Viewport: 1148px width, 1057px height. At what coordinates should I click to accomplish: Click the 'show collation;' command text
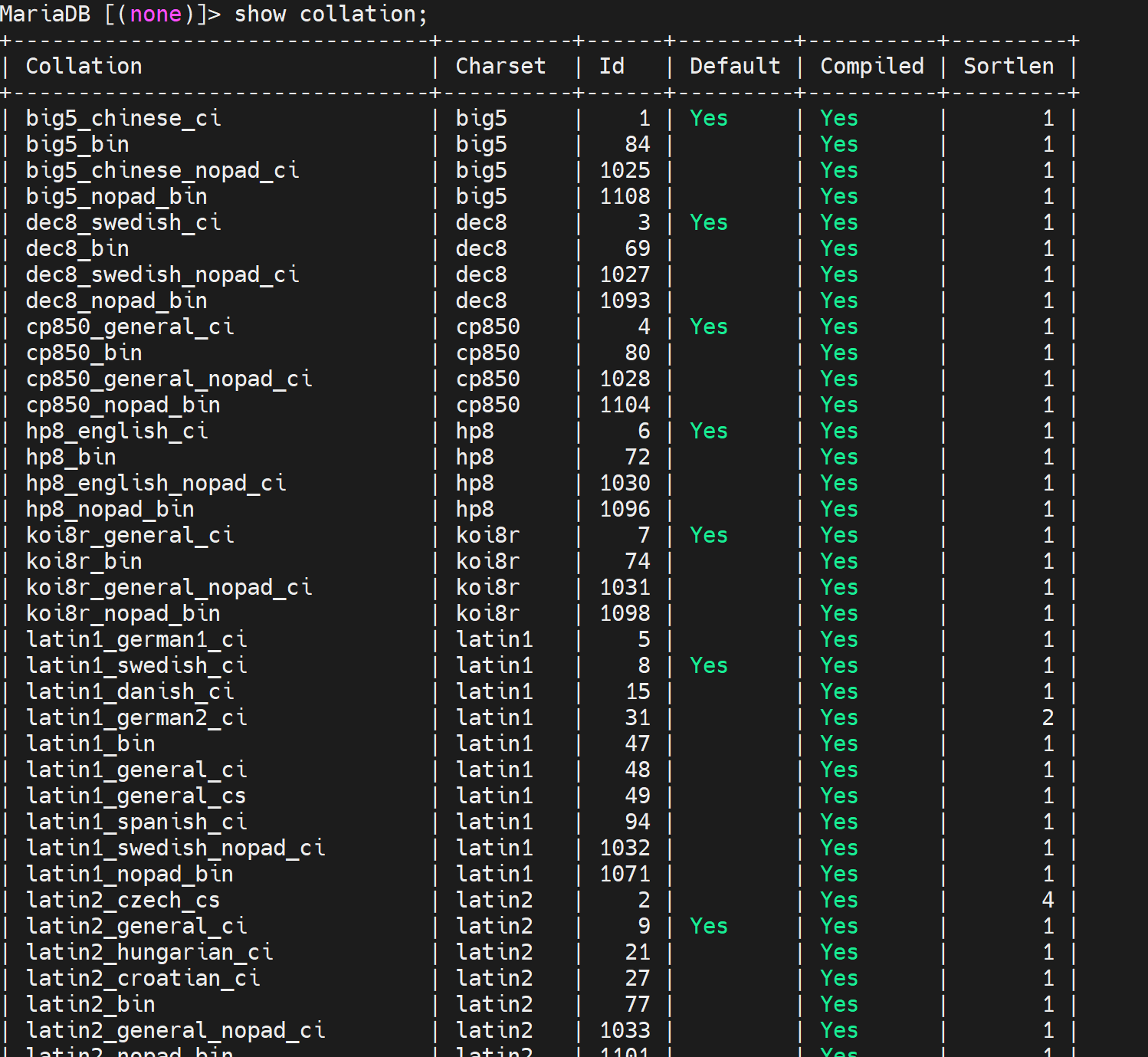click(x=330, y=15)
